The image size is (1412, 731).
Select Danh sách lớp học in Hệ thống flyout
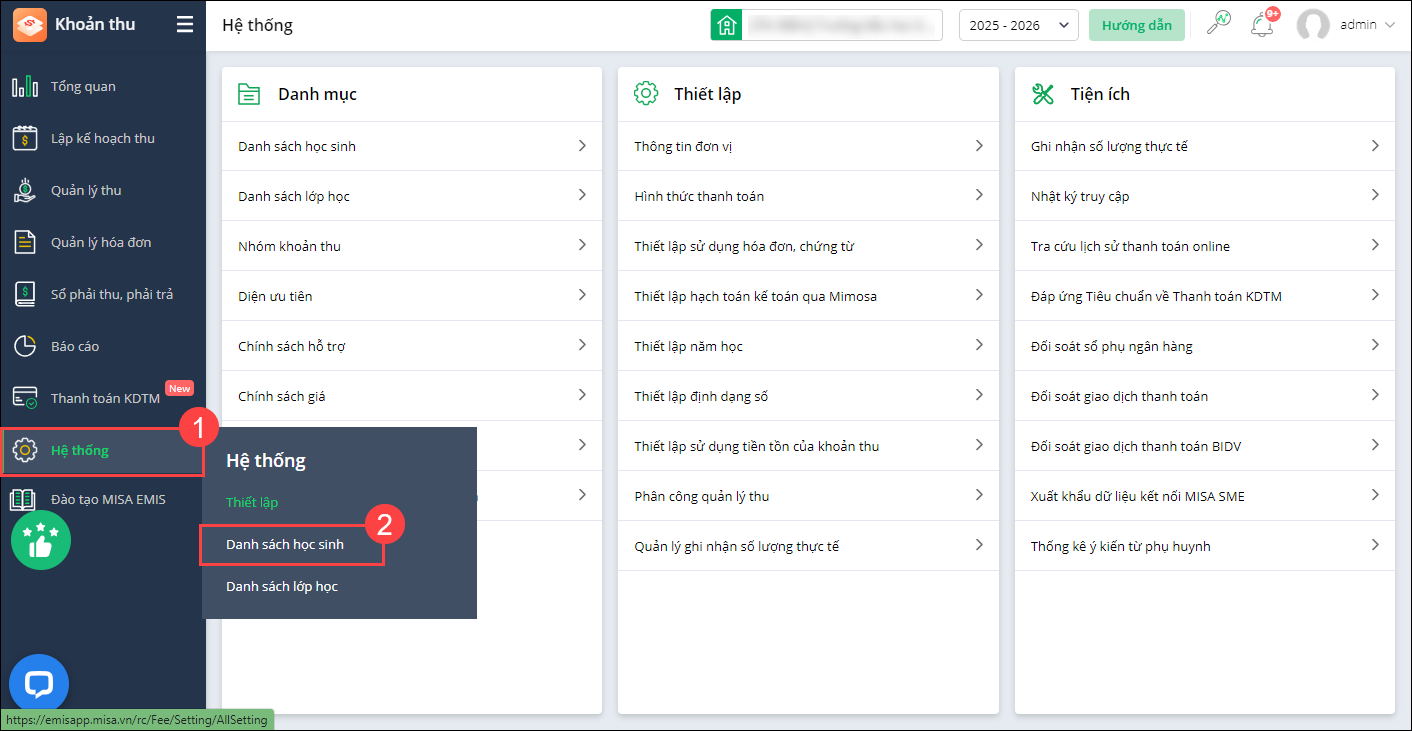point(282,587)
